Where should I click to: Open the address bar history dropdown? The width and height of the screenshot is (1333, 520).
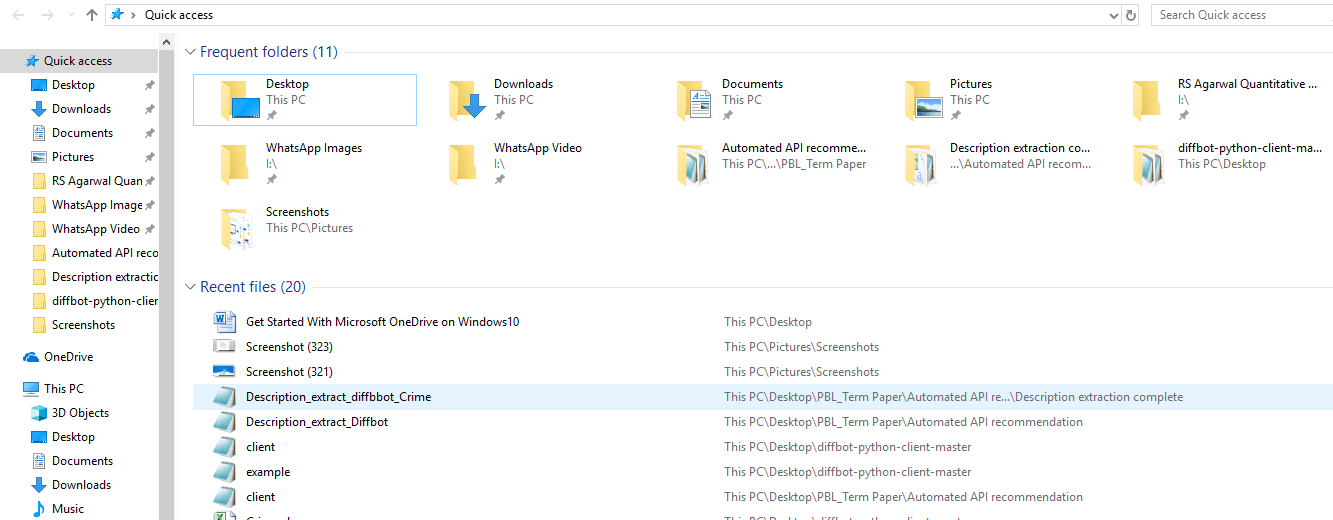point(1114,15)
